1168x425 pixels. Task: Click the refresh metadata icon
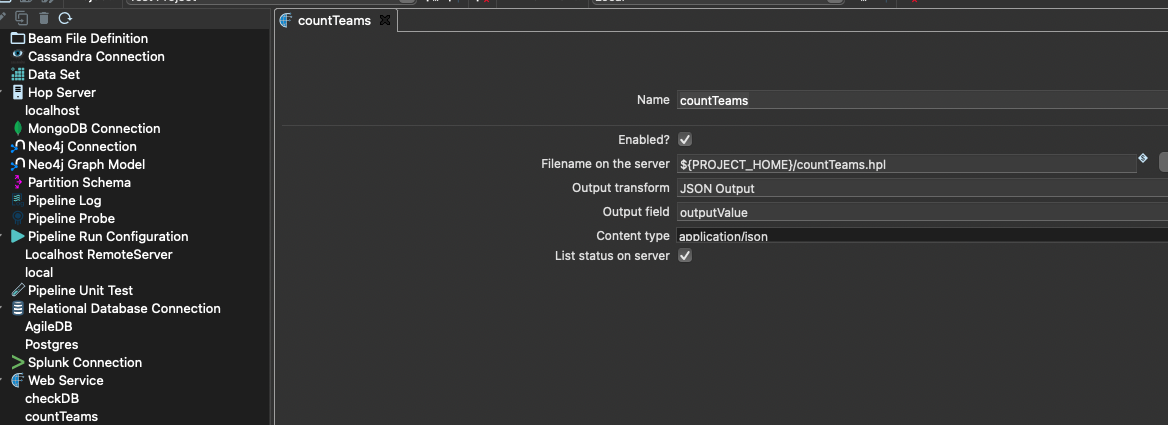(65, 18)
